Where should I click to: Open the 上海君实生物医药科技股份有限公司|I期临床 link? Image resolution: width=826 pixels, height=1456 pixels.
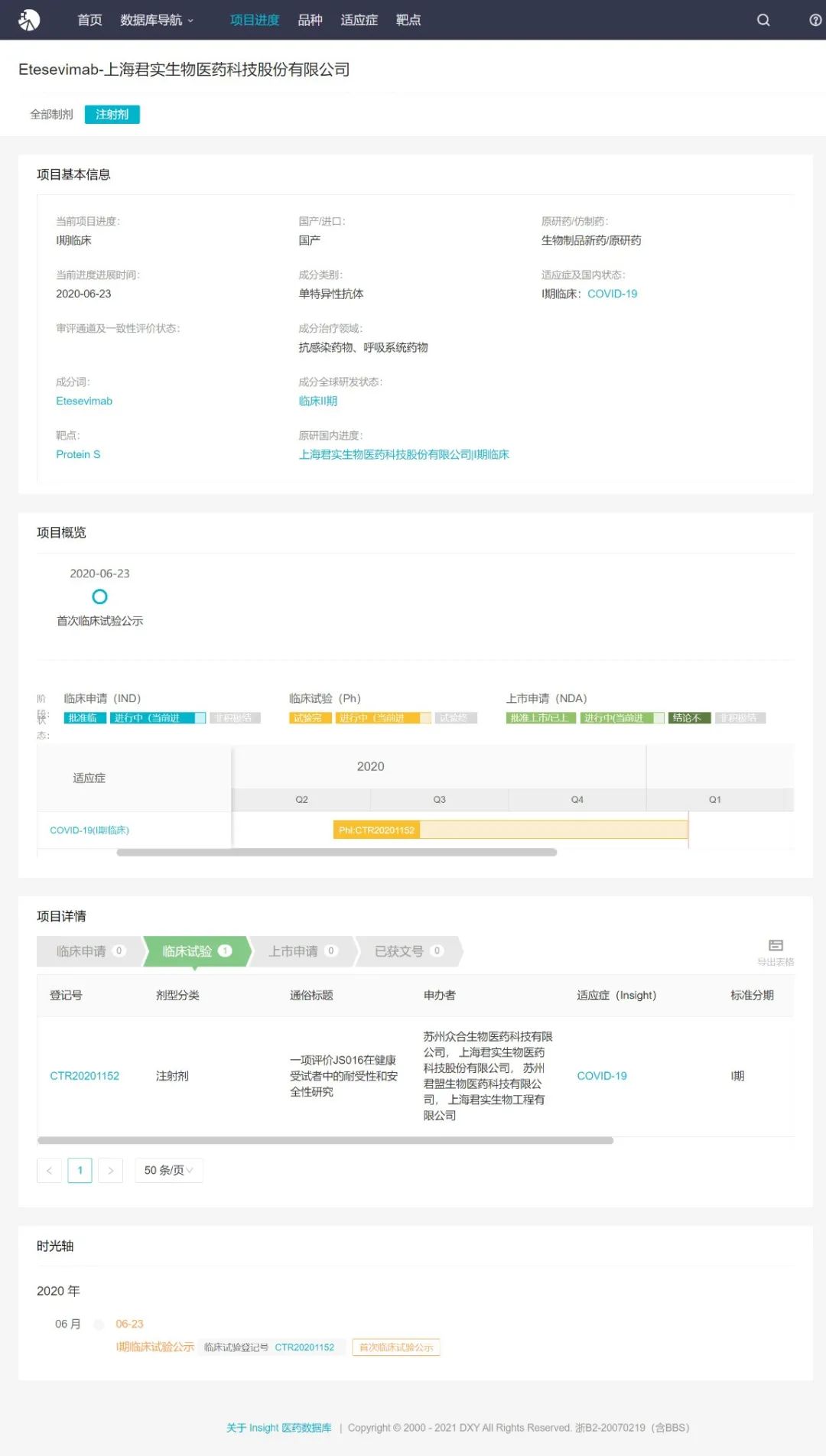click(404, 454)
